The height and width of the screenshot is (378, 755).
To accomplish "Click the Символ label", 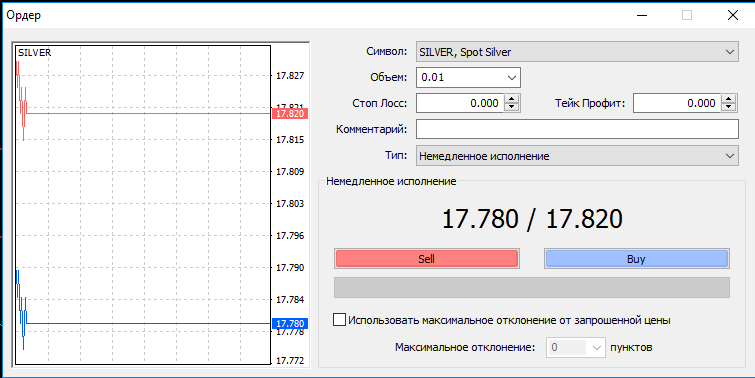I will [387, 52].
